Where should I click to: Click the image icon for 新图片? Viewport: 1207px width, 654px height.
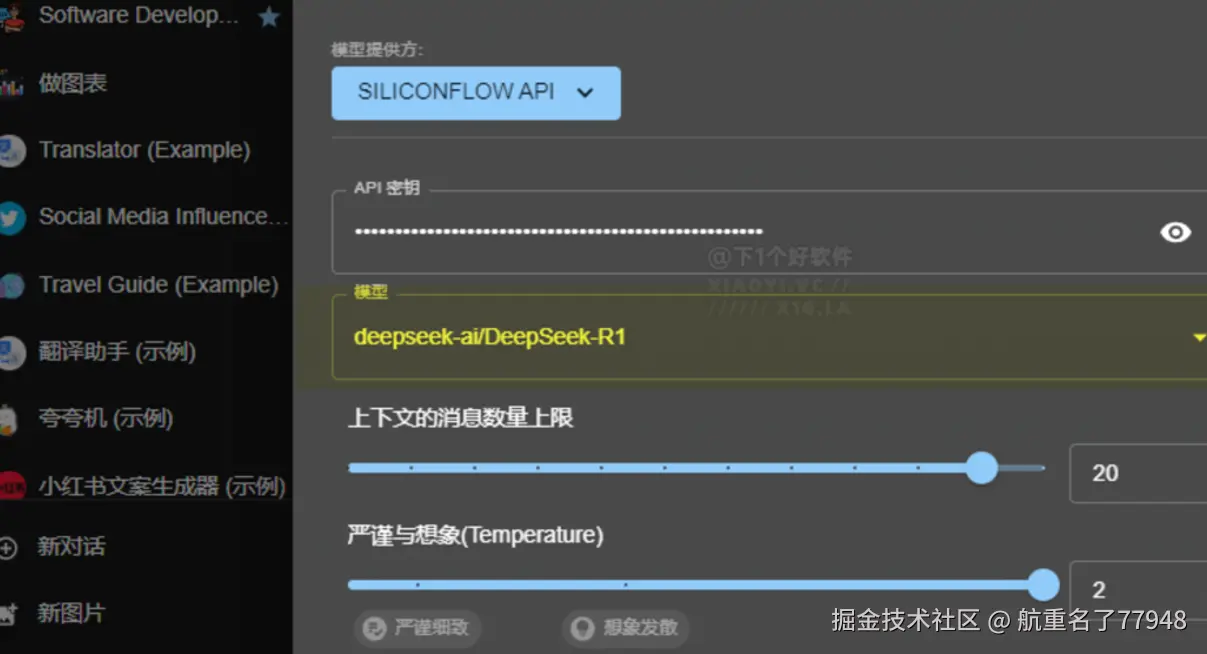(8, 614)
